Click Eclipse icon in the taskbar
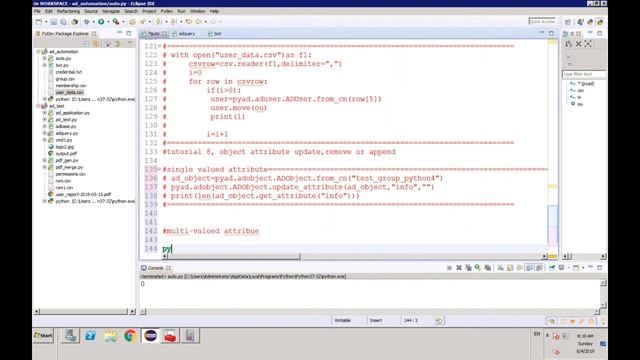Image resolution: width=640 pixels, height=360 pixels. (x=150, y=336)
